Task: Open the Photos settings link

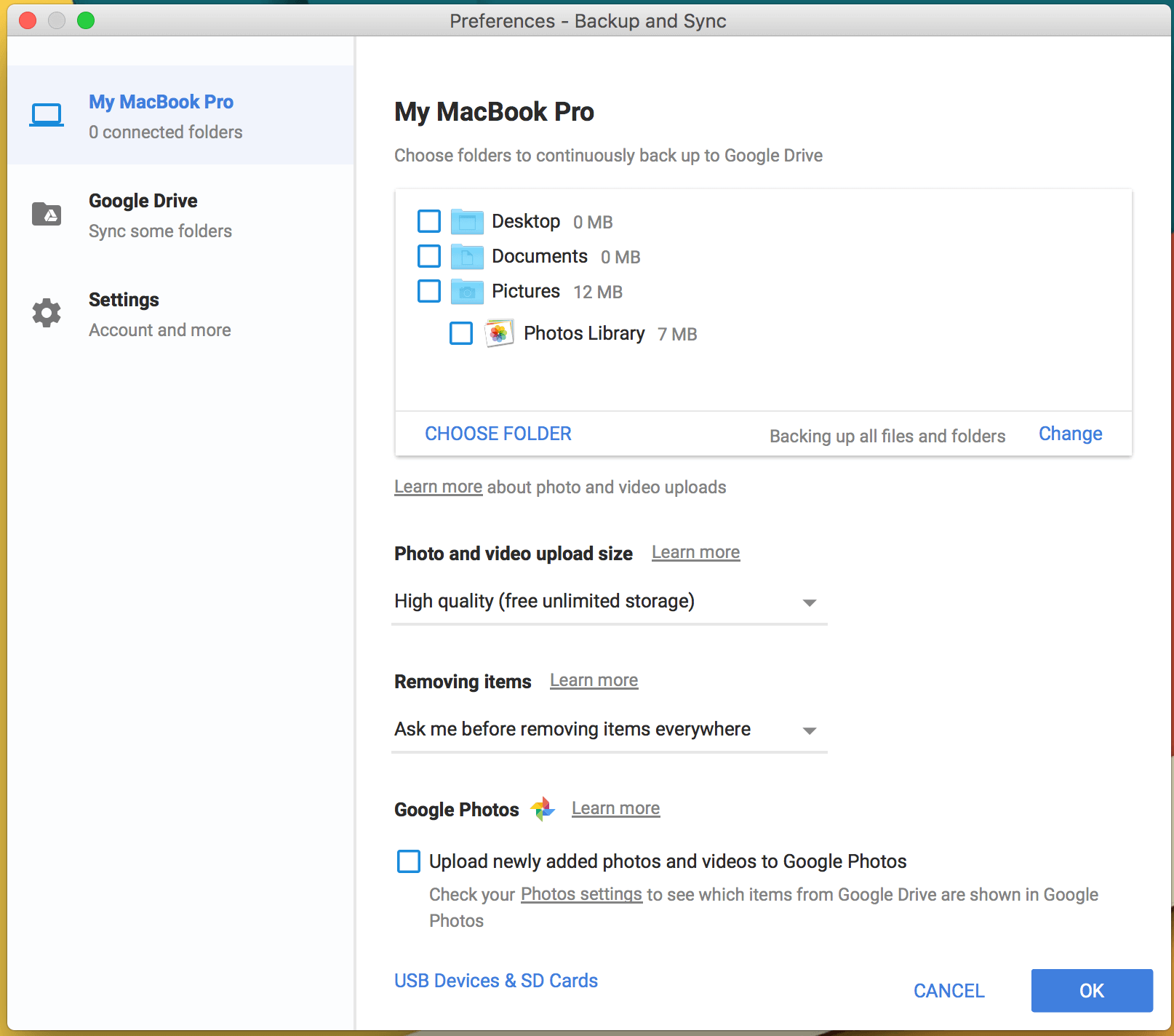Action: click(581, 894)
